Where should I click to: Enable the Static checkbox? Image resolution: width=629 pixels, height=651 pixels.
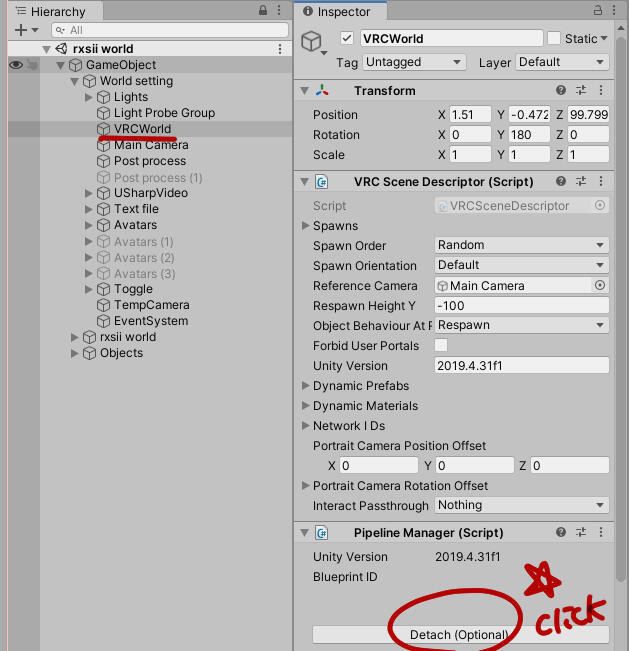554,39
